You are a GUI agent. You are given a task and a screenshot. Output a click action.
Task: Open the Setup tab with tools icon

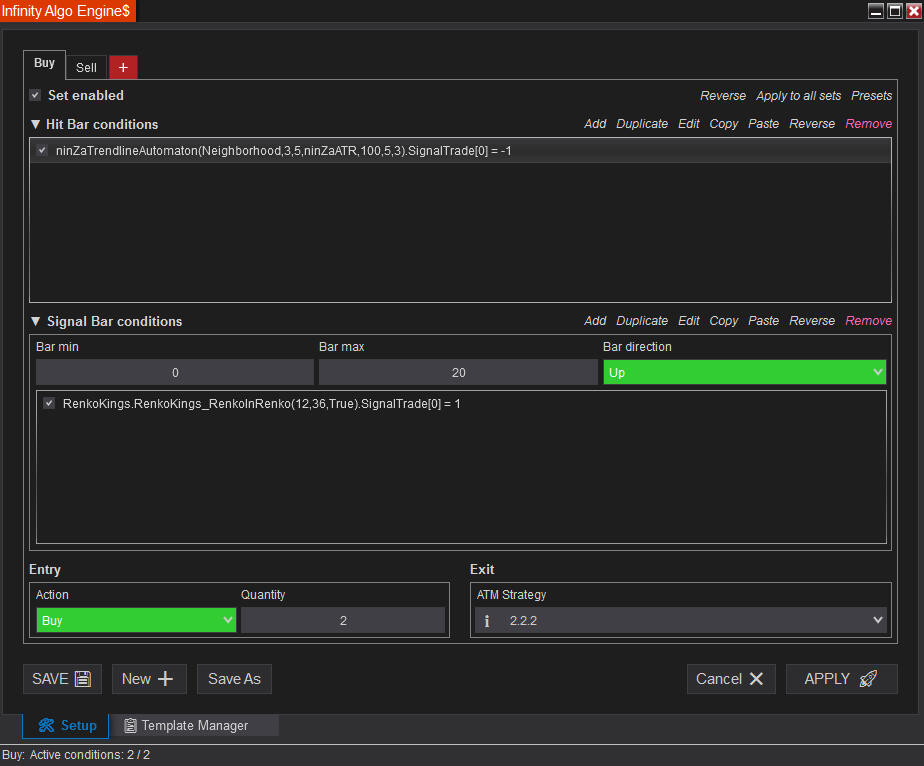pyautogui.click(x=66, y=726)
